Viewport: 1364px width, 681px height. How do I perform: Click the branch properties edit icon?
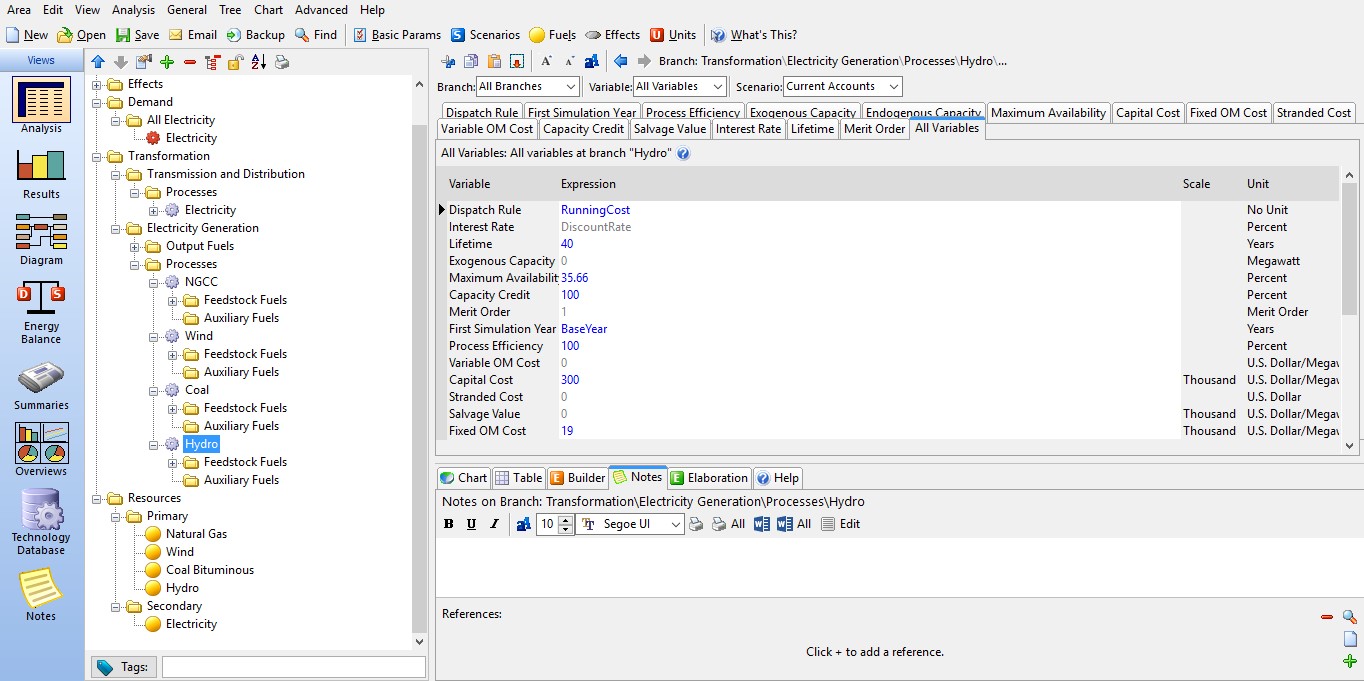pos(144,62)
